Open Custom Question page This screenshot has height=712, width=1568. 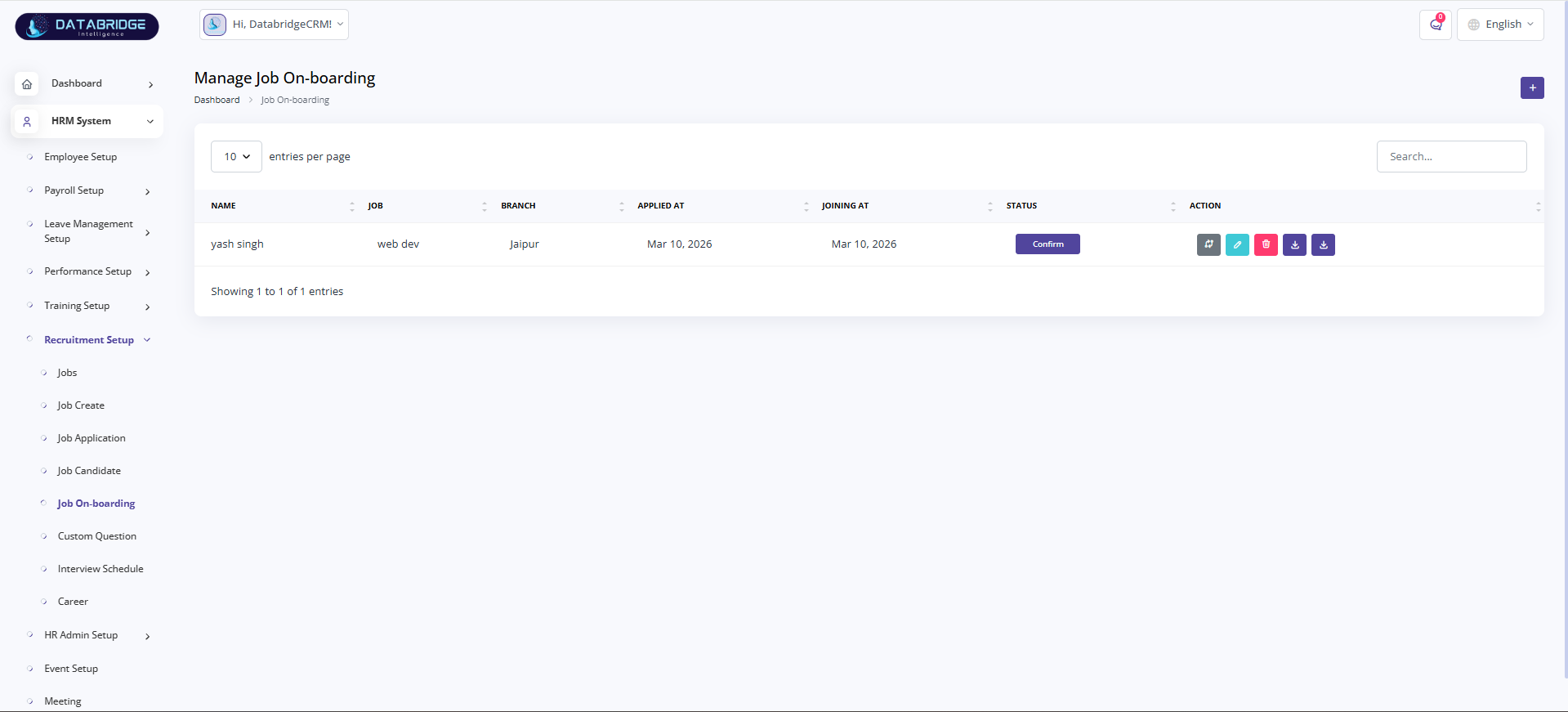click(x=97, y=536)
